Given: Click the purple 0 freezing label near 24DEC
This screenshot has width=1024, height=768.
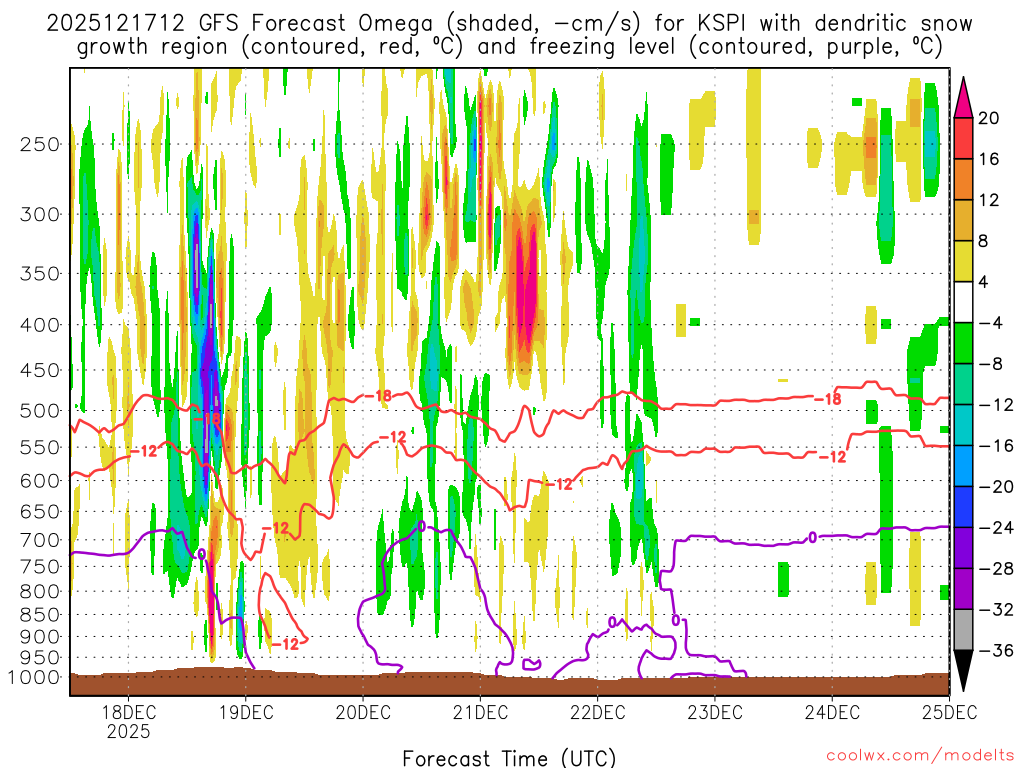Looking at the screenshot, I should [x=812, y=537].
